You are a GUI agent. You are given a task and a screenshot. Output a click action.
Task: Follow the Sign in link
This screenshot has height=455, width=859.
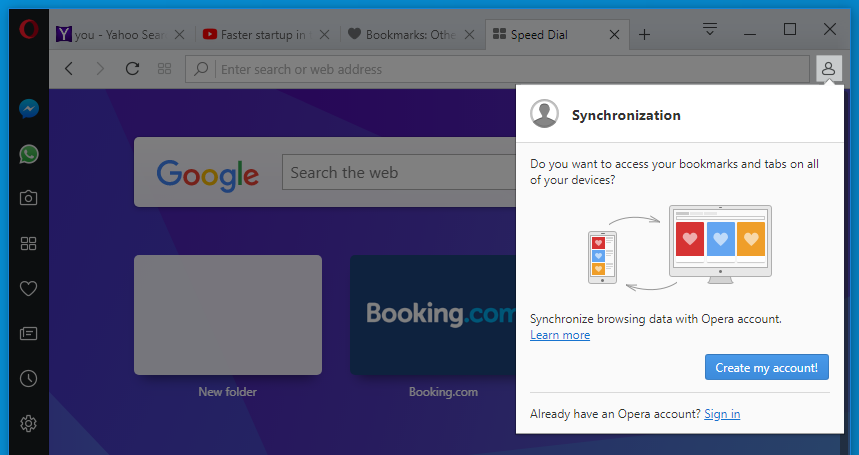point(722,414)
